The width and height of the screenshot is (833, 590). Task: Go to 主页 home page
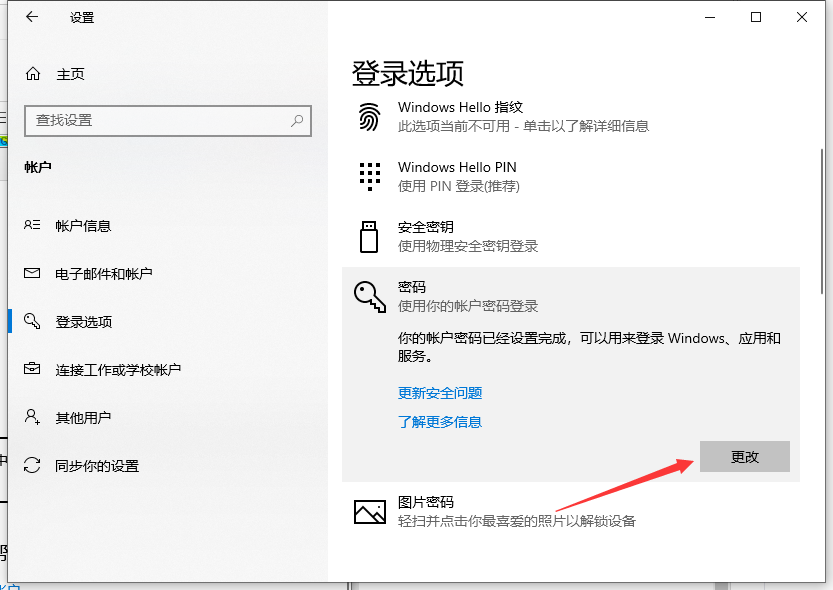point(70,74)
